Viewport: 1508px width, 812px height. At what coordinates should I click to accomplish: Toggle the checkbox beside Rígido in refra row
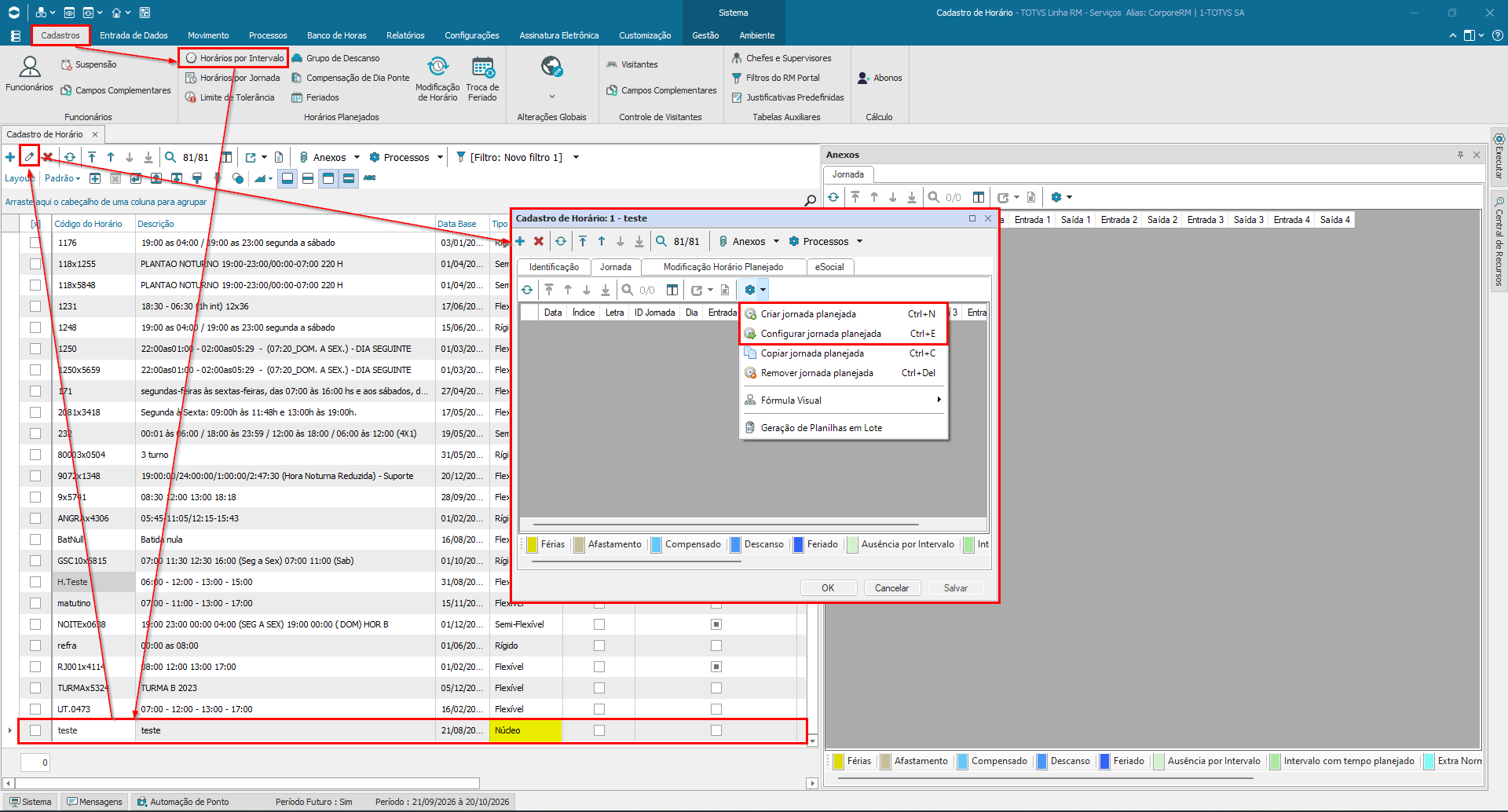tap(599, 646)
